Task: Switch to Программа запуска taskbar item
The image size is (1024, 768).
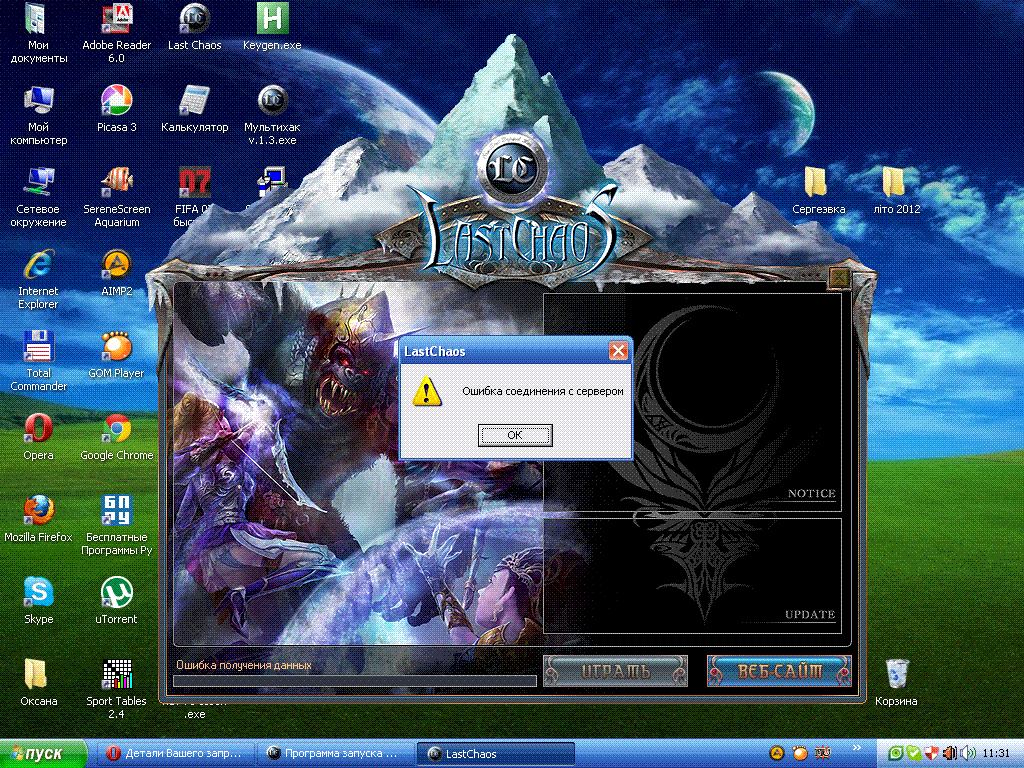Action: (x=334, y=754)
